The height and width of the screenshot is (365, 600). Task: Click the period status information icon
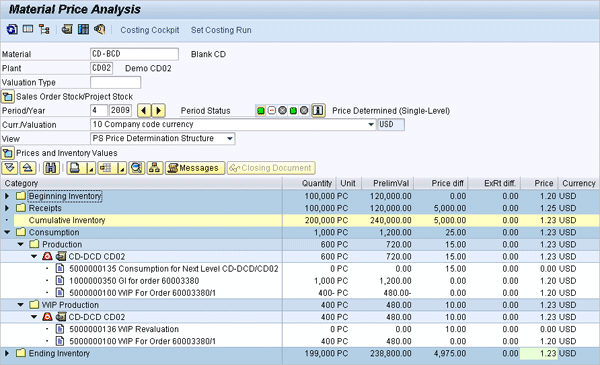point(318,111)
